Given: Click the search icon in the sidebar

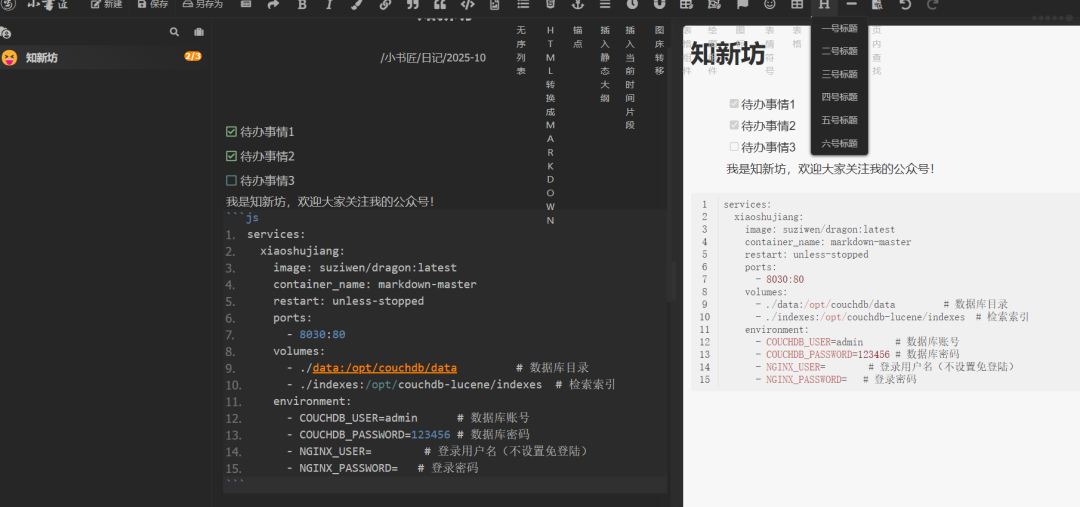Looking at the screenshot, I should (175, 32).
